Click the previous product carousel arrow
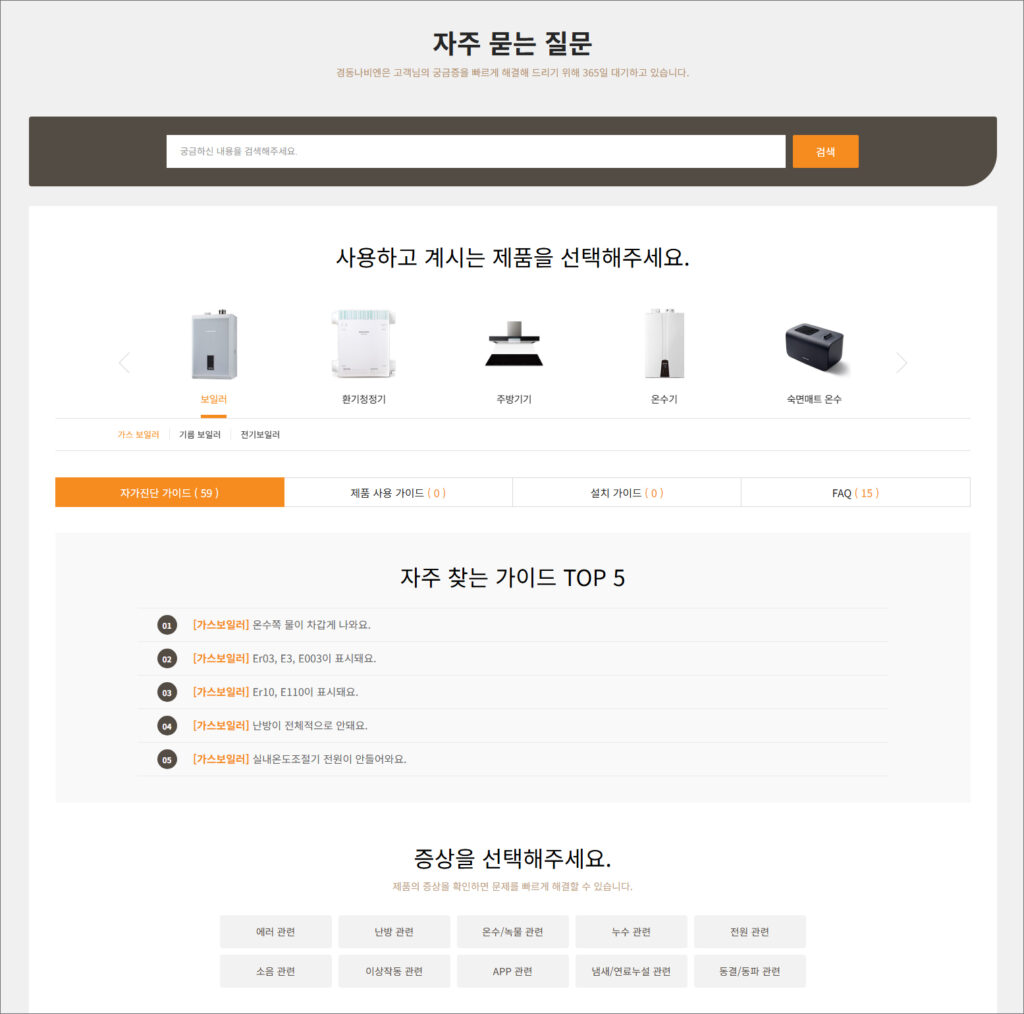 tap(124, 362)
